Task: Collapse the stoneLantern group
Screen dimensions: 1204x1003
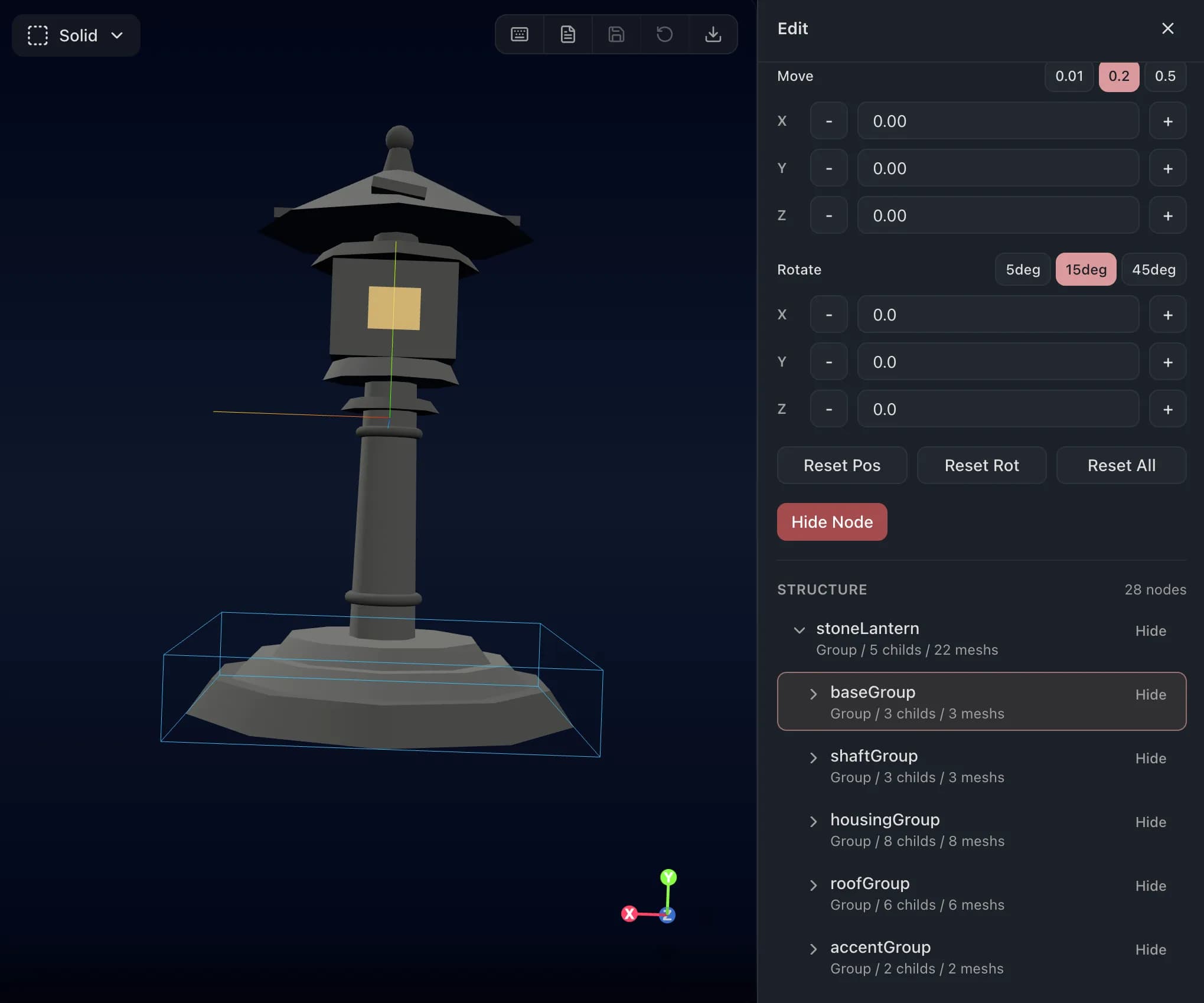Action: coord(800,630)
